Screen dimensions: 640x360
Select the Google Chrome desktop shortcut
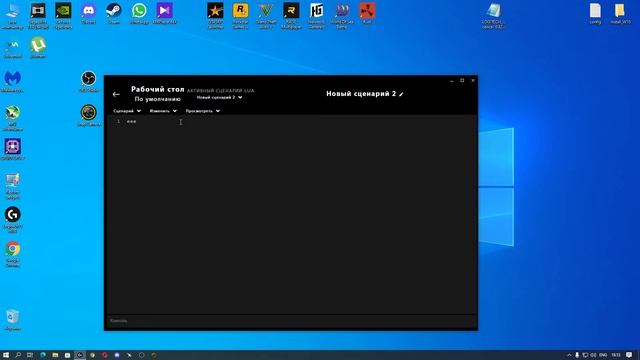(x=13, y=254)
